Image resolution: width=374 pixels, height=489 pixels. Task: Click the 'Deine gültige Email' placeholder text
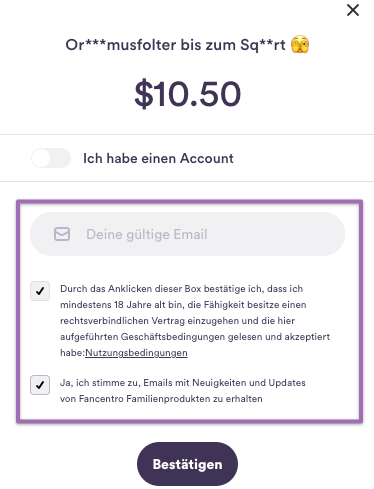pyautogui.click(x=147, y=234)
